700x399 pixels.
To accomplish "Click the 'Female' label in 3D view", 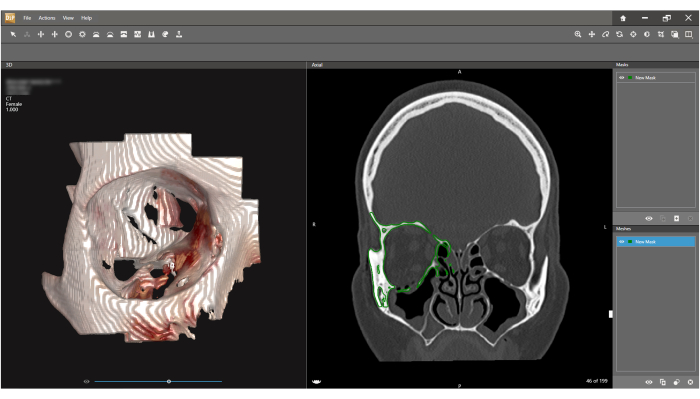I will pos(14,104).
